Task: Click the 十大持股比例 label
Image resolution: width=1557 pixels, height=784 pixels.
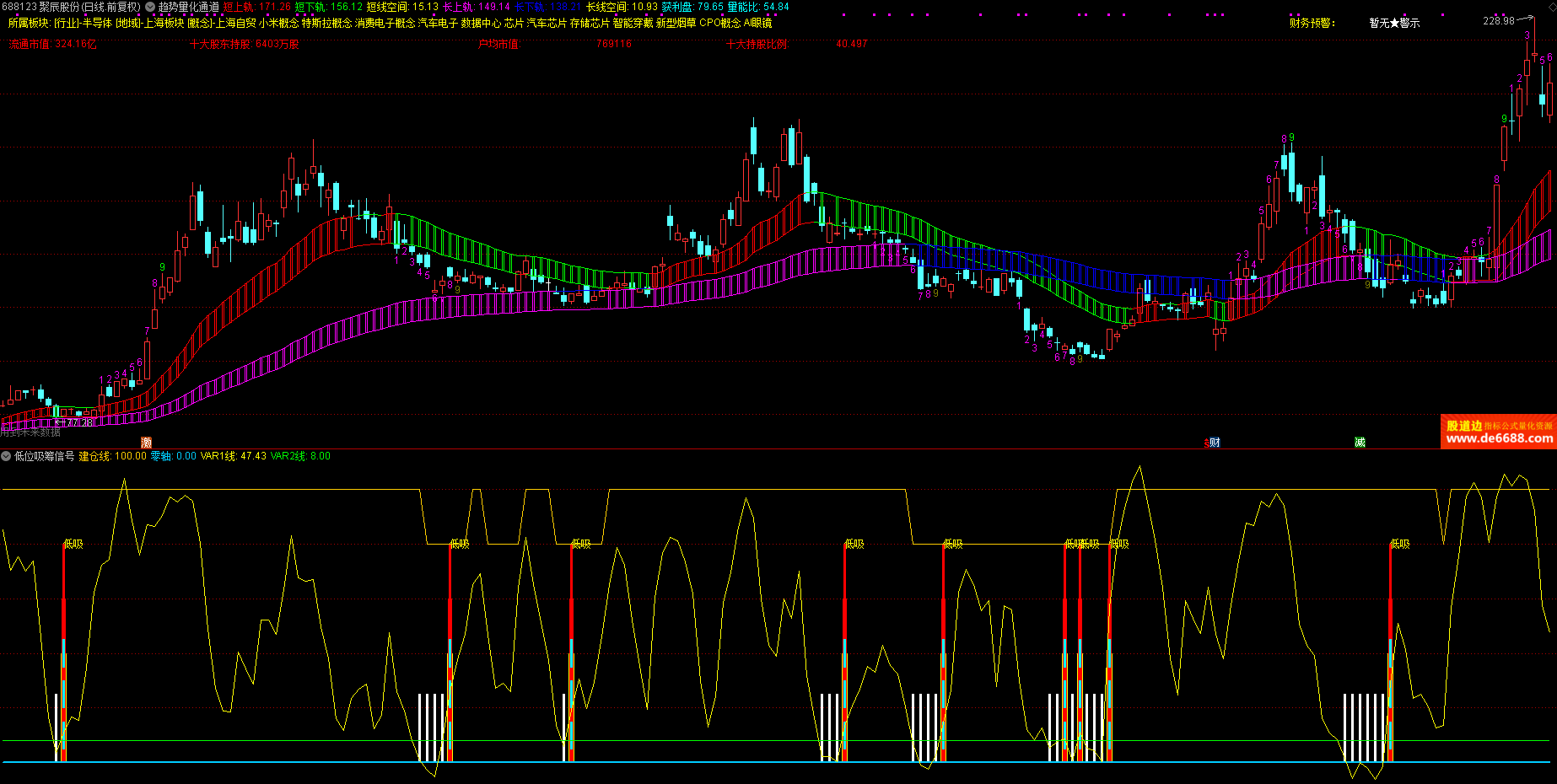Action: (x=757, y=44)
